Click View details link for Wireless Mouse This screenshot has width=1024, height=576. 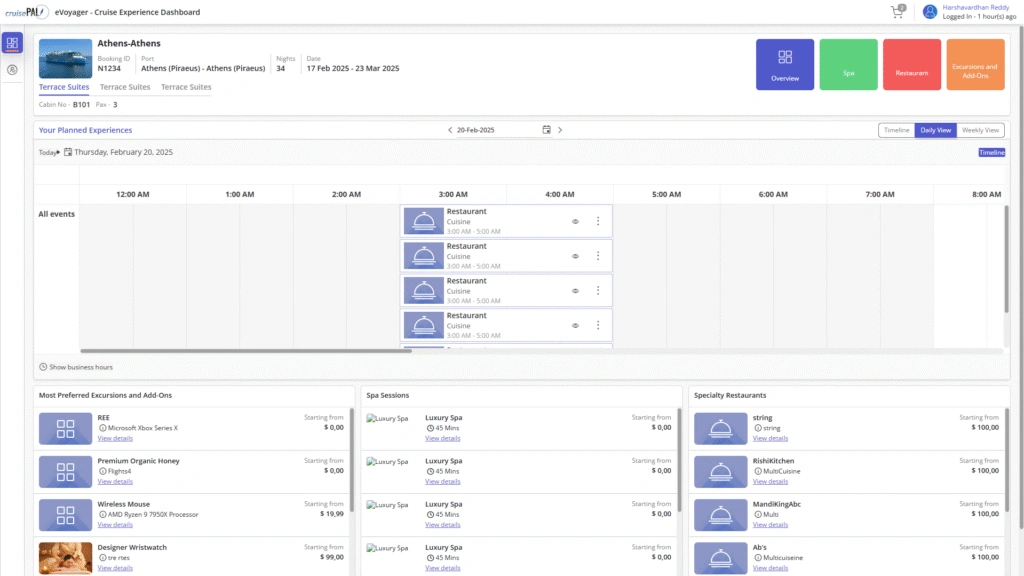click(115, 524)
